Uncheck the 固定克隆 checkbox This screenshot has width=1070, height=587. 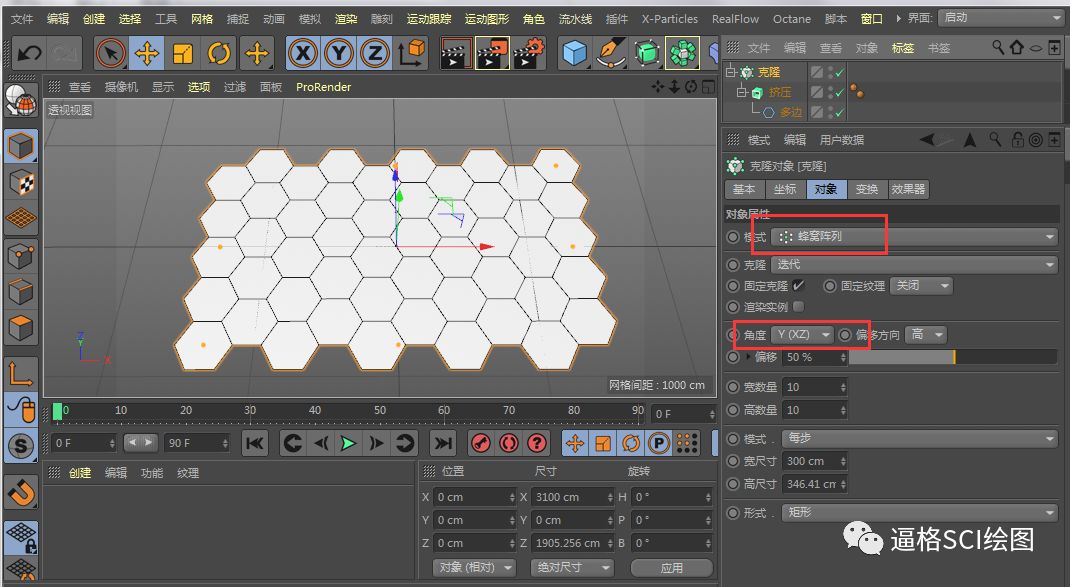[798, 285]
